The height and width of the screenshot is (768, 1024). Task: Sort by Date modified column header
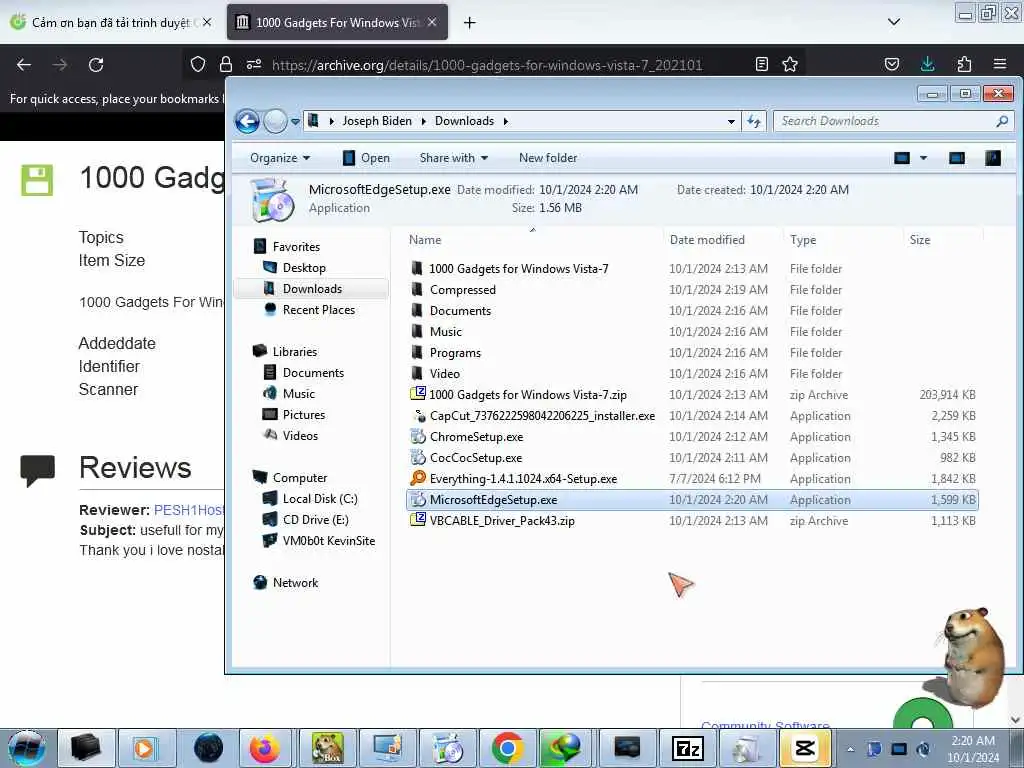pos(707,240)
